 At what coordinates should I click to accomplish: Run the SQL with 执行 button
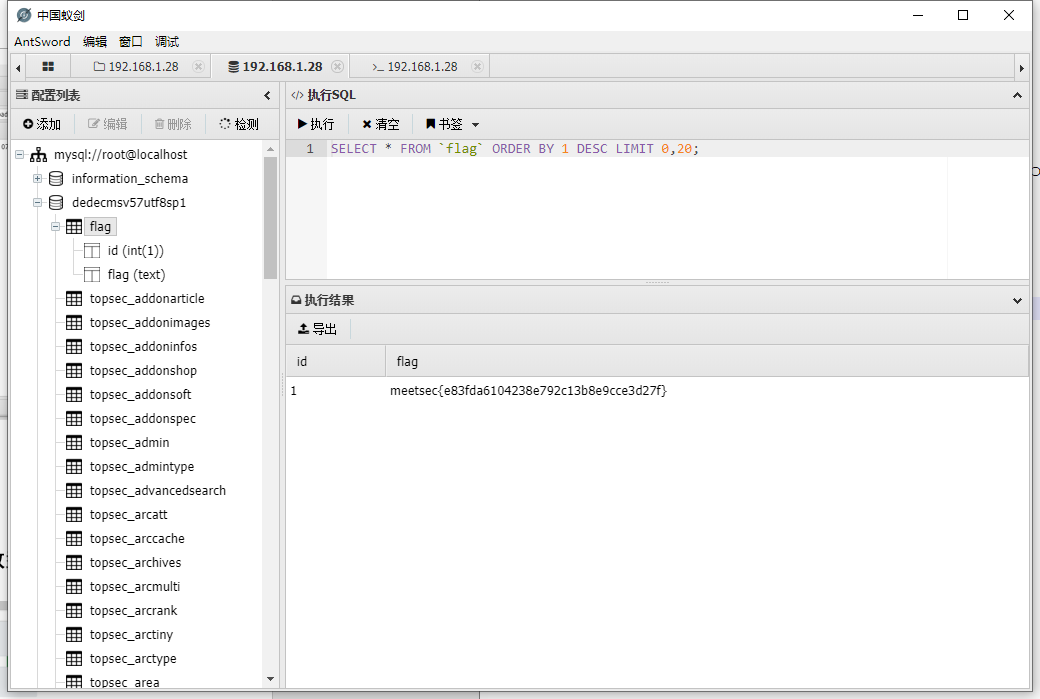[316, 124]
